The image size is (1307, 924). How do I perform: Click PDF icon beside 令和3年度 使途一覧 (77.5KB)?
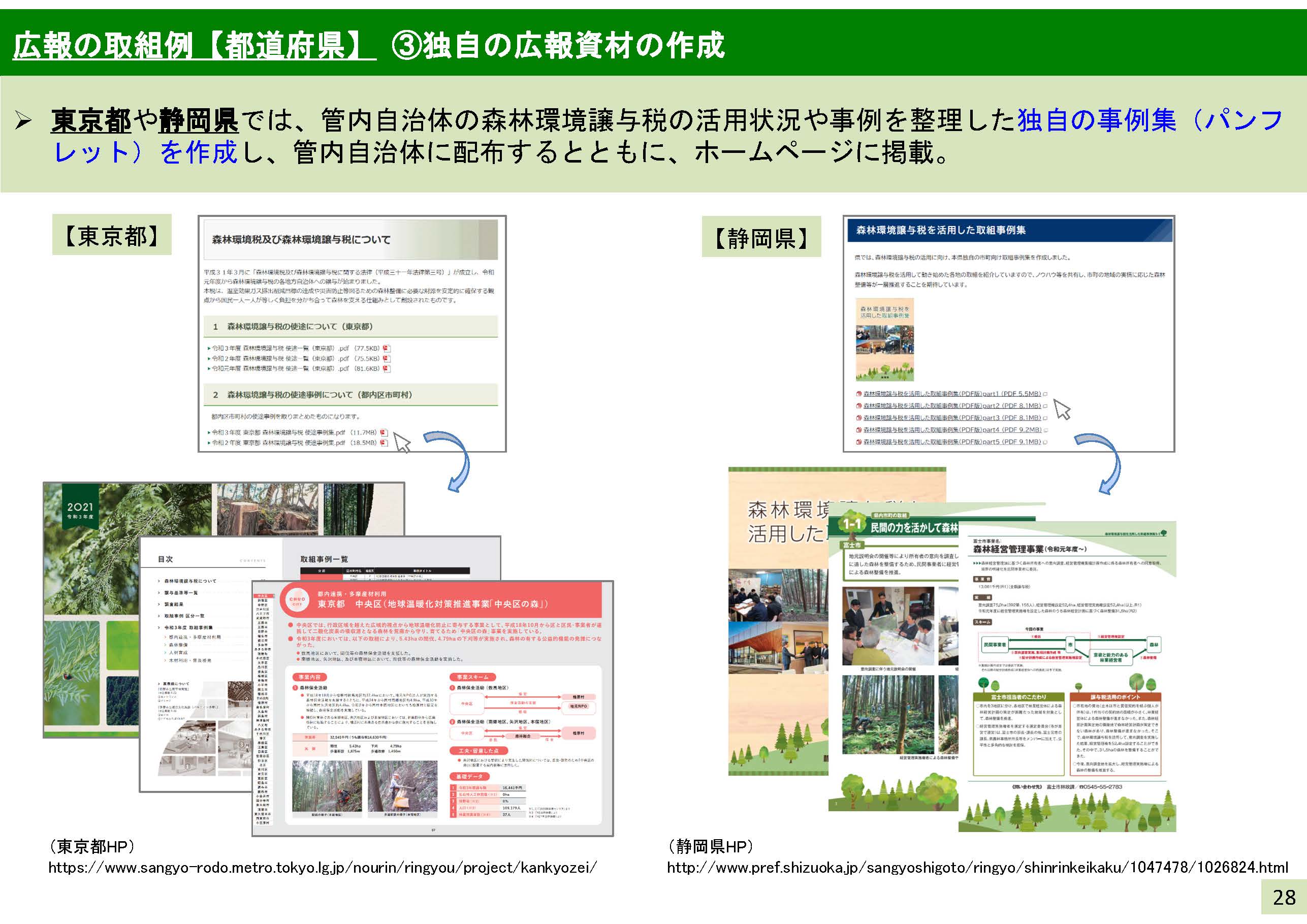387,348
